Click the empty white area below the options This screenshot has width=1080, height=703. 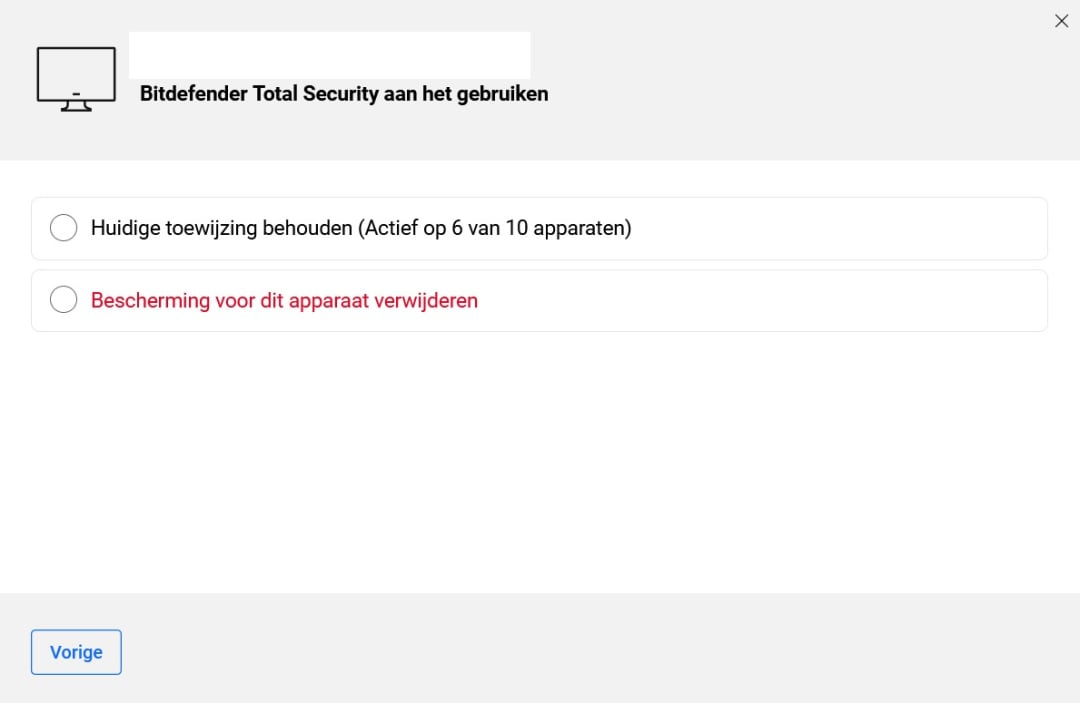click(x=540, y=460)
